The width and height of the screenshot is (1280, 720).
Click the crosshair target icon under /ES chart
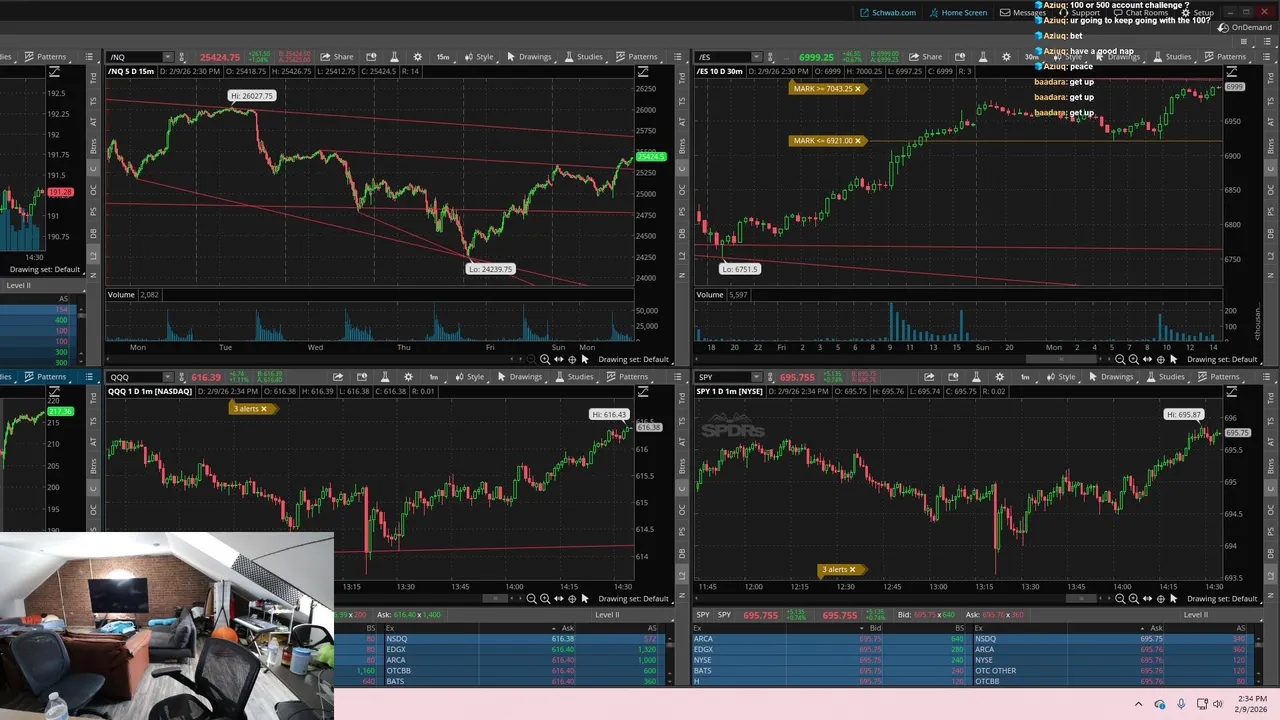pyautogui.click(x=1160, y=359)
